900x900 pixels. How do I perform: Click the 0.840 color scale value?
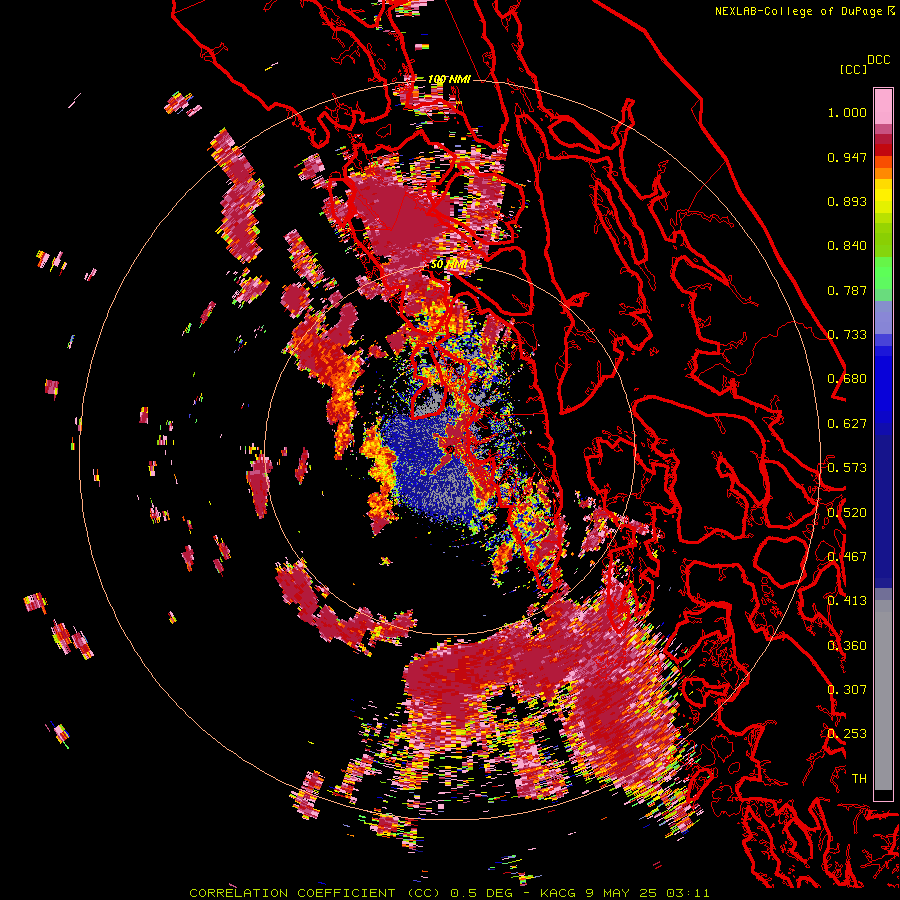pos(847,246)
